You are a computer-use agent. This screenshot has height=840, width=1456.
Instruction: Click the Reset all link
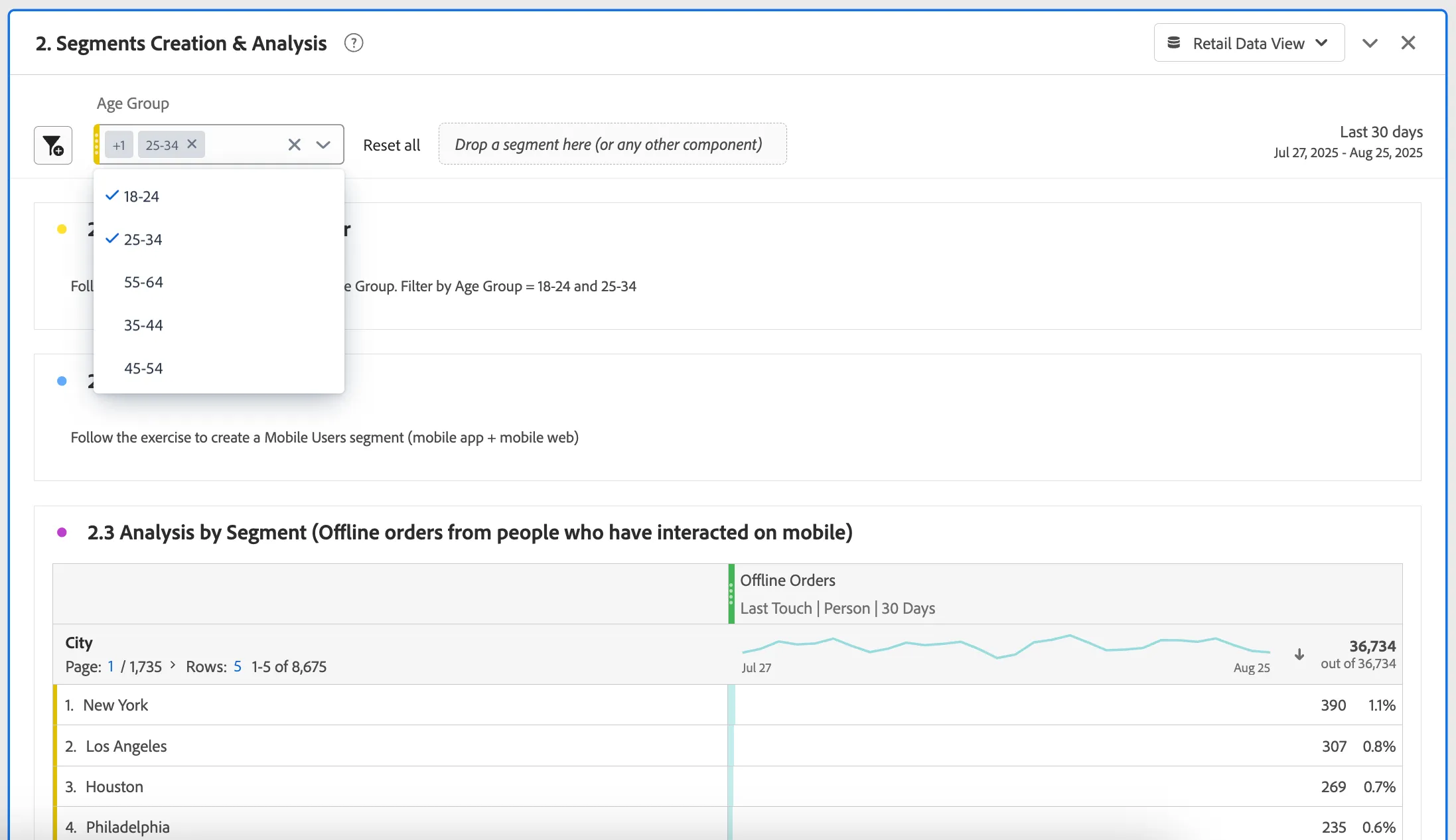point(392,145)
